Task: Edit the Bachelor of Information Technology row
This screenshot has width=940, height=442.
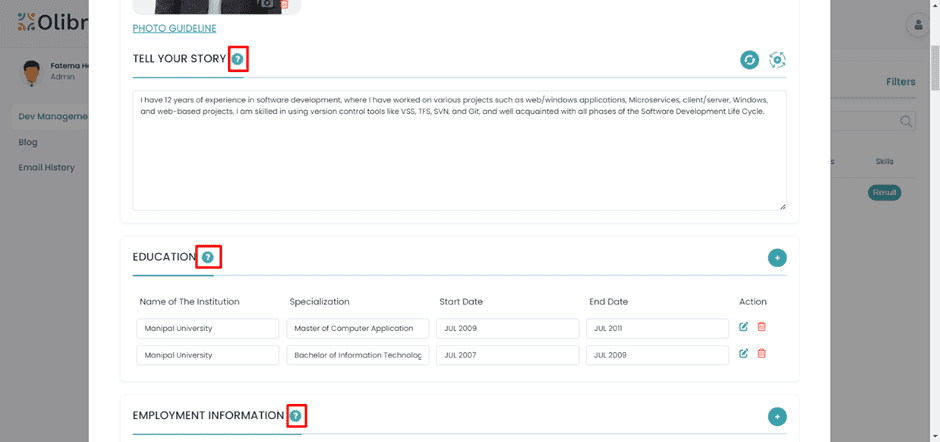Action: point(743,354)
